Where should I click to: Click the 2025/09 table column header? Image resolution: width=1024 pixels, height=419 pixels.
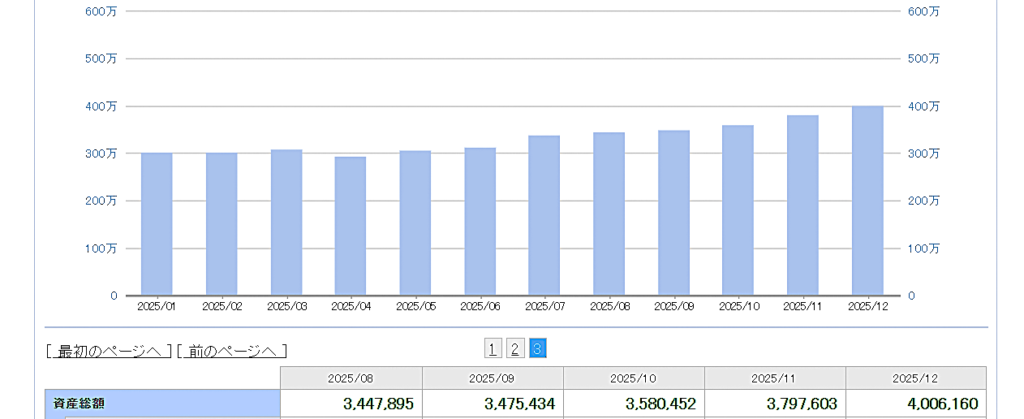pos(492,379)
